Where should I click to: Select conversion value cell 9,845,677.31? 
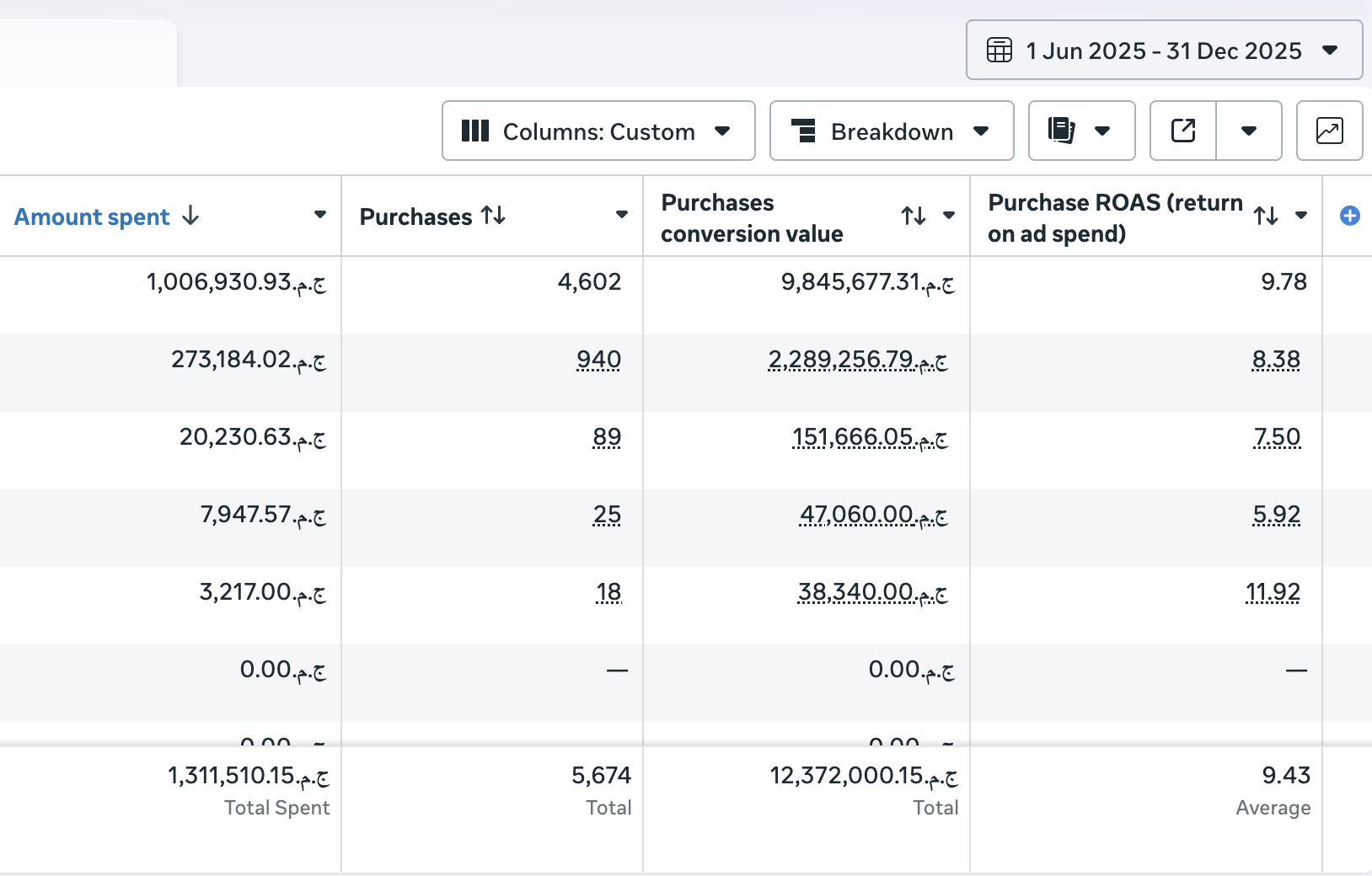pos(868,282)
